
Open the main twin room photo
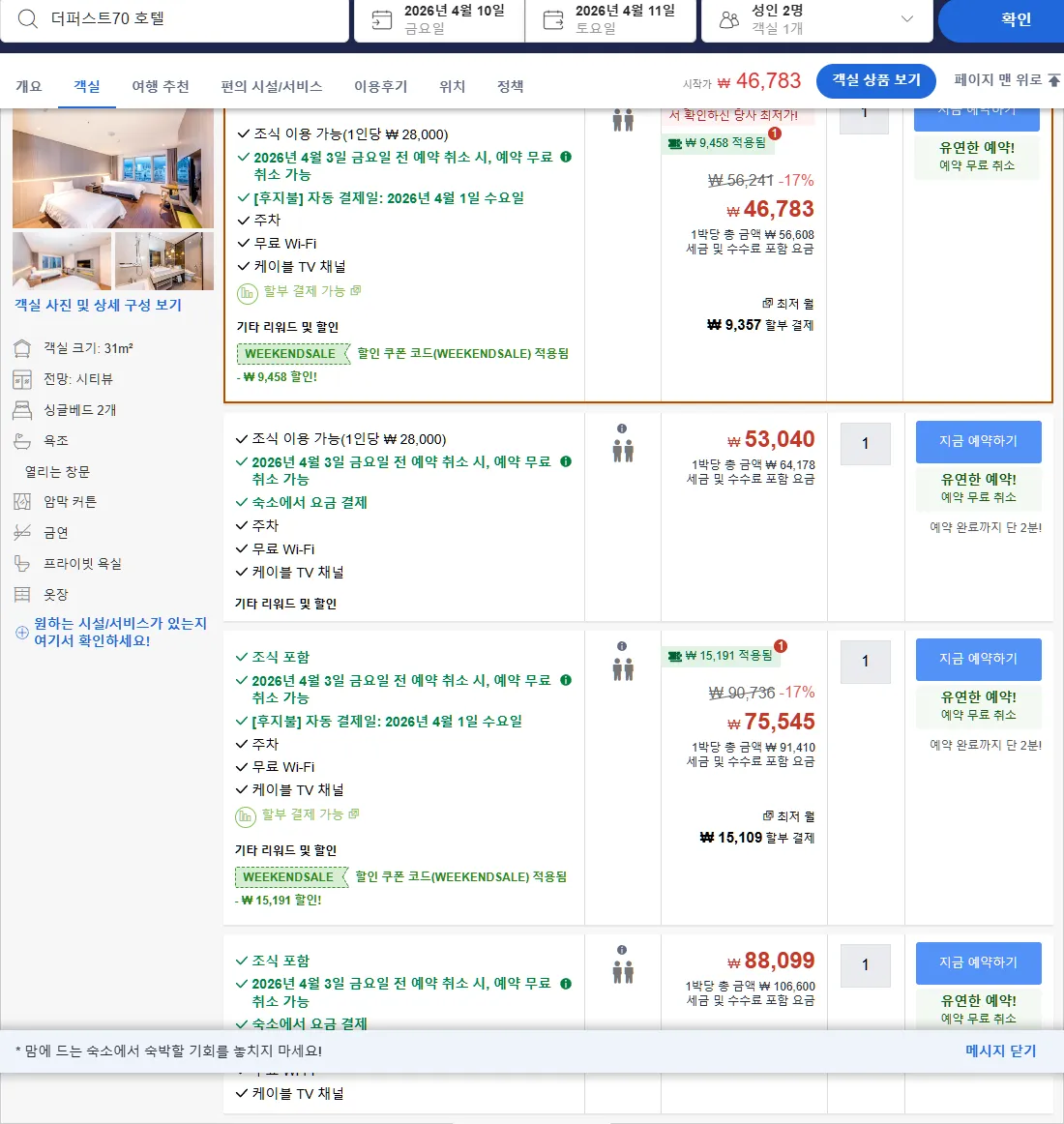coord(113,168)
